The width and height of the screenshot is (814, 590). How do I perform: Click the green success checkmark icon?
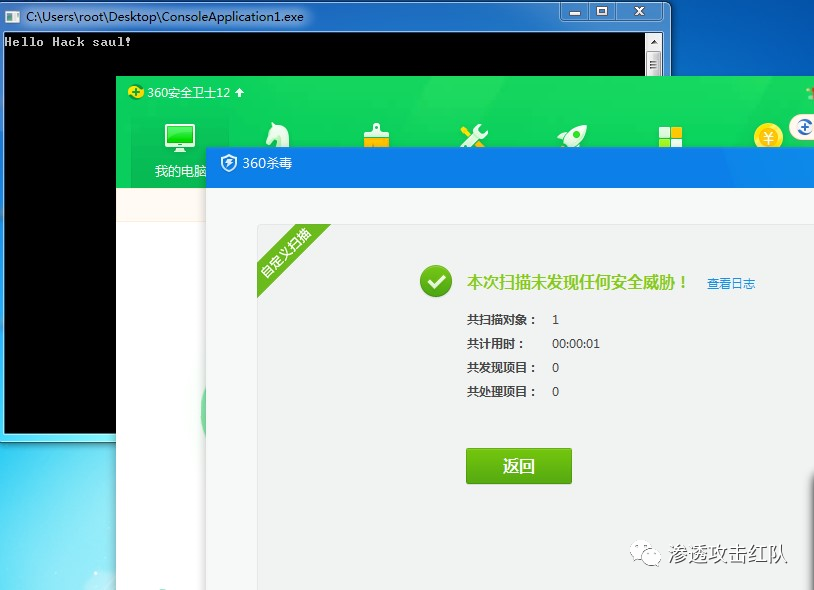pyautogui.click(x=435, y=281)
